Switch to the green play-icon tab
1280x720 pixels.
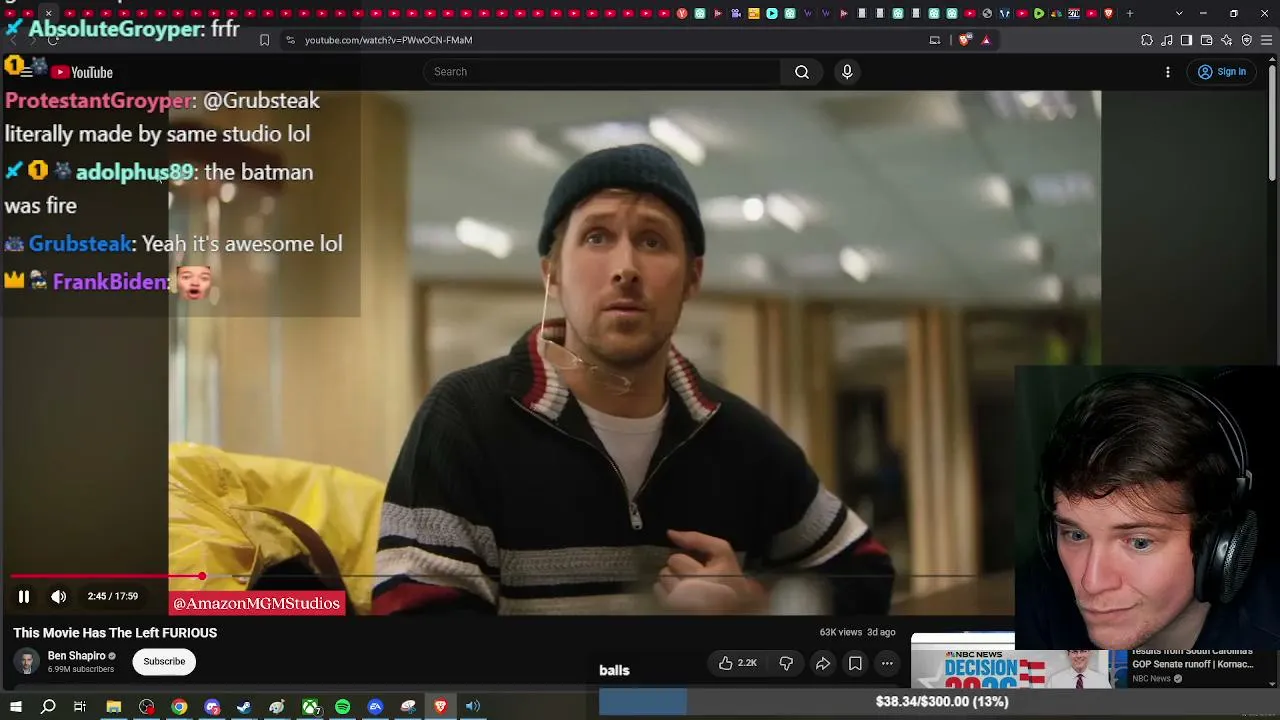tap(1039, 13)
